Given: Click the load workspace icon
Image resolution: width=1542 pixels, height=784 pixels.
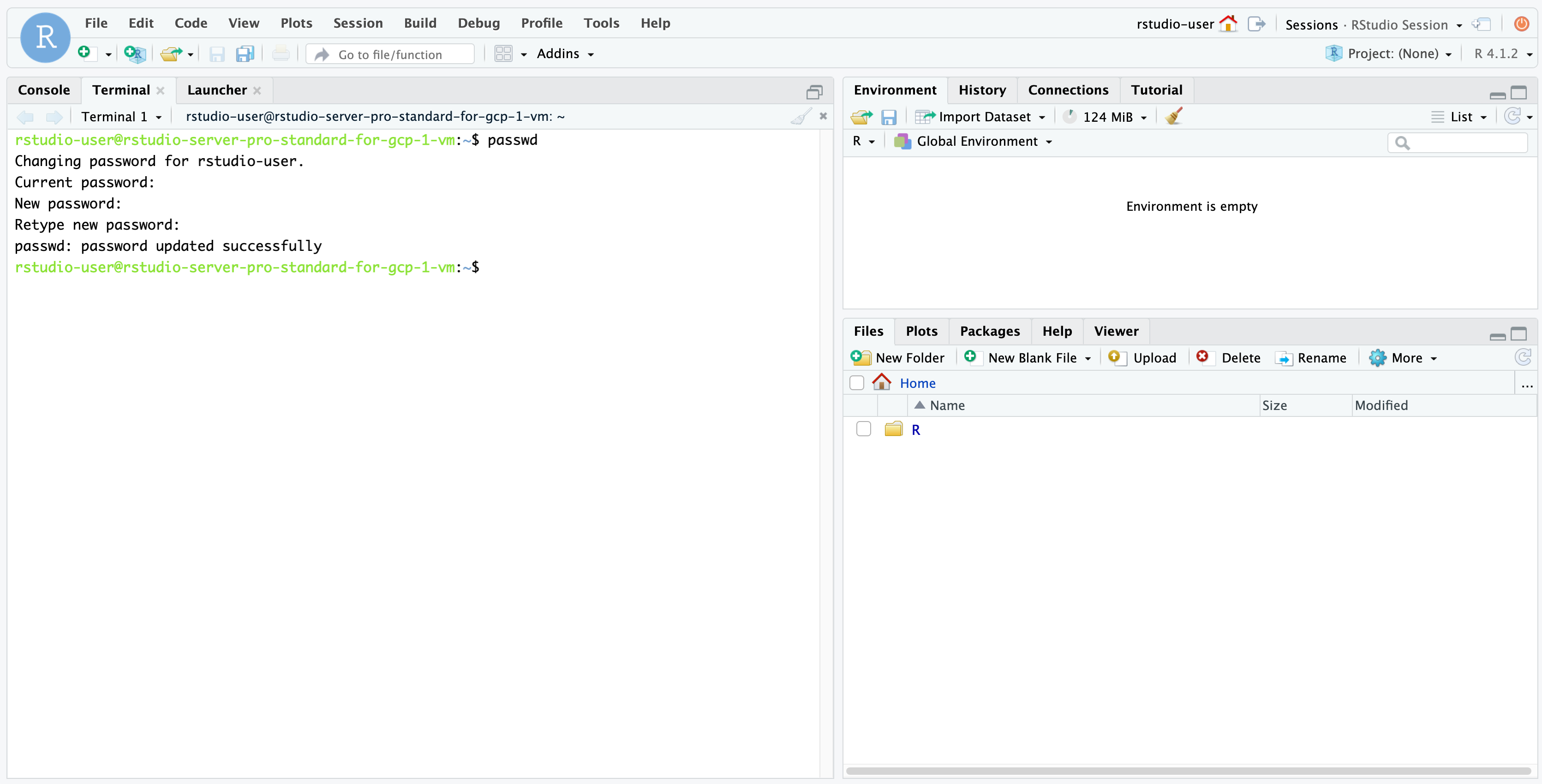Looking at the screenshot, I should pyautogui.click(x=861, y=116).
